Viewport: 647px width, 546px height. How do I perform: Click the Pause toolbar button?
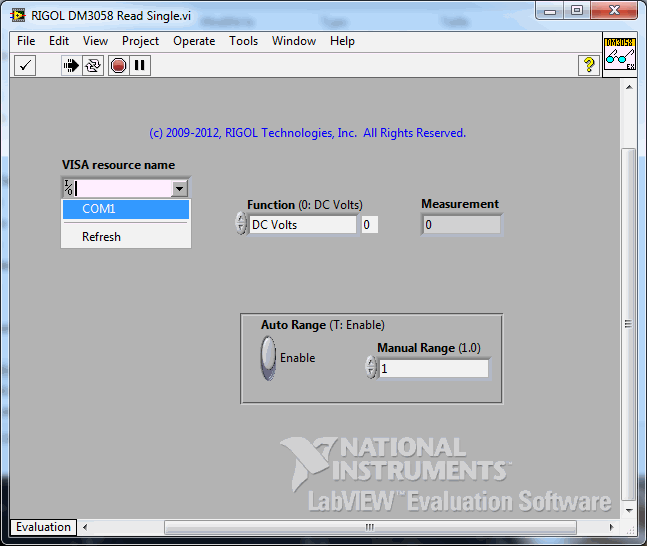pos(140,65)
